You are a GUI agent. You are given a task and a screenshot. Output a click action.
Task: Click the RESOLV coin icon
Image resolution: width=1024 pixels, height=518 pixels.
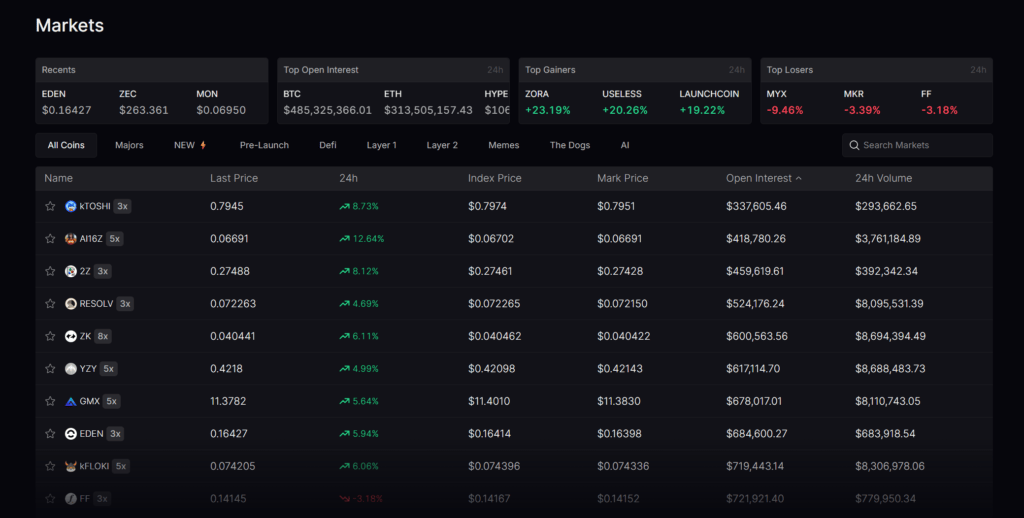[x=71, y=304]
